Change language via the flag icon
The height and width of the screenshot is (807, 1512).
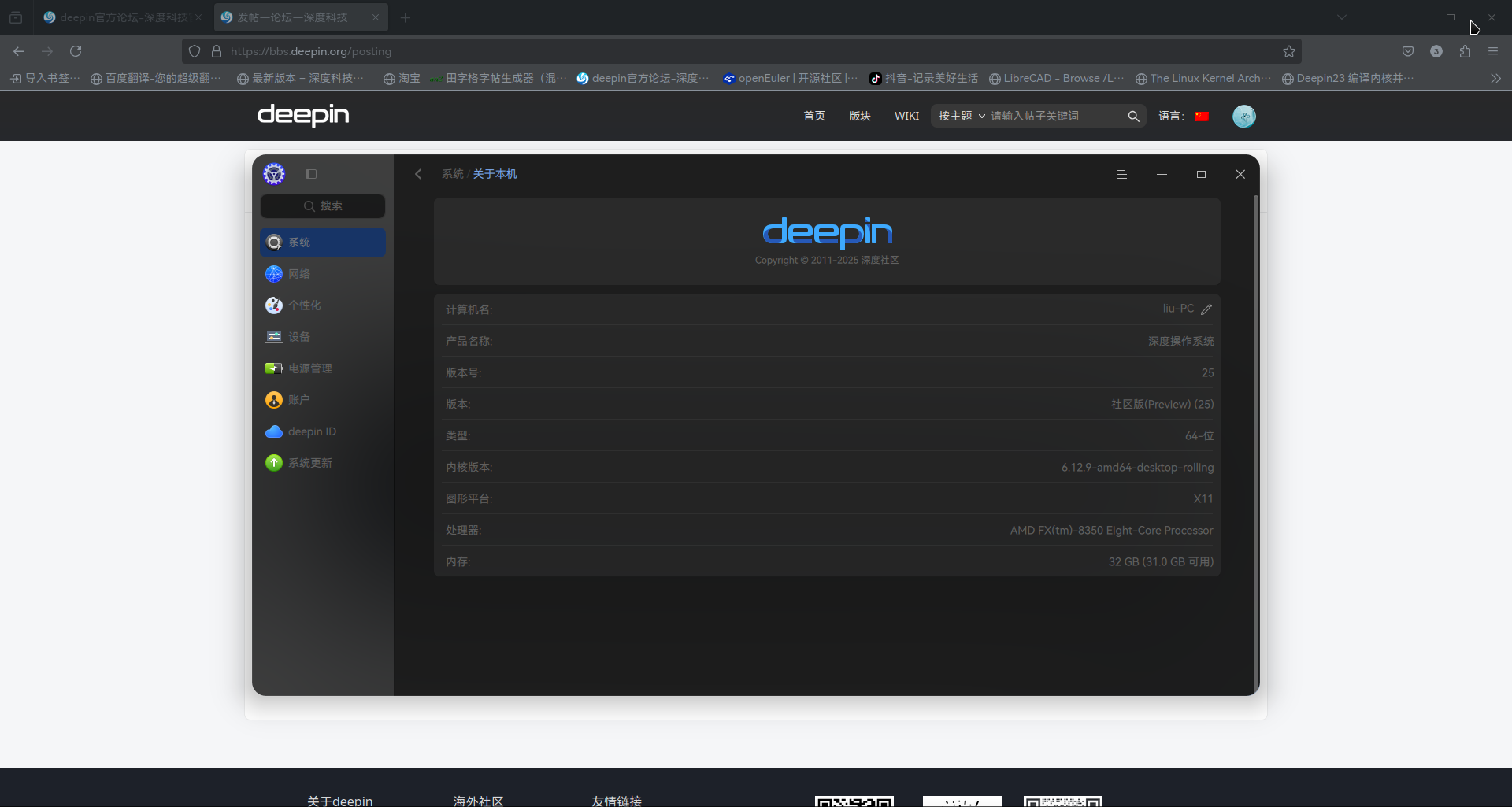point(1202,116)
